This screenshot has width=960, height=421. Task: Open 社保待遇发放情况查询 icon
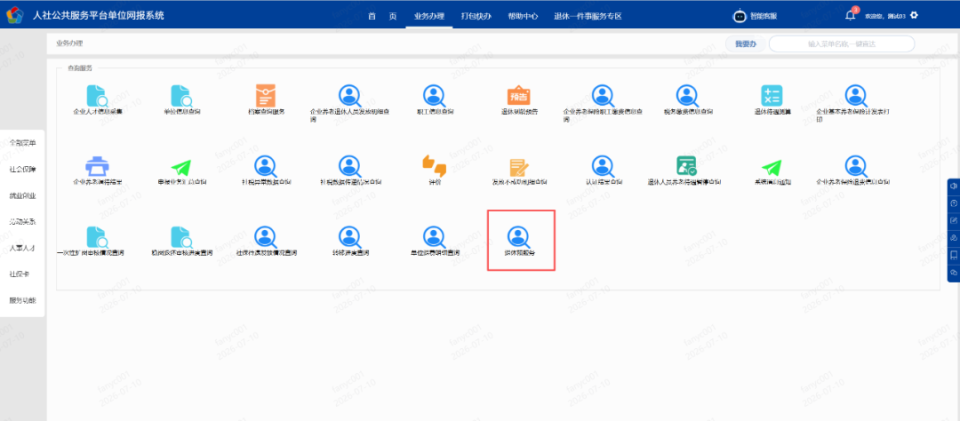point(266,237)
